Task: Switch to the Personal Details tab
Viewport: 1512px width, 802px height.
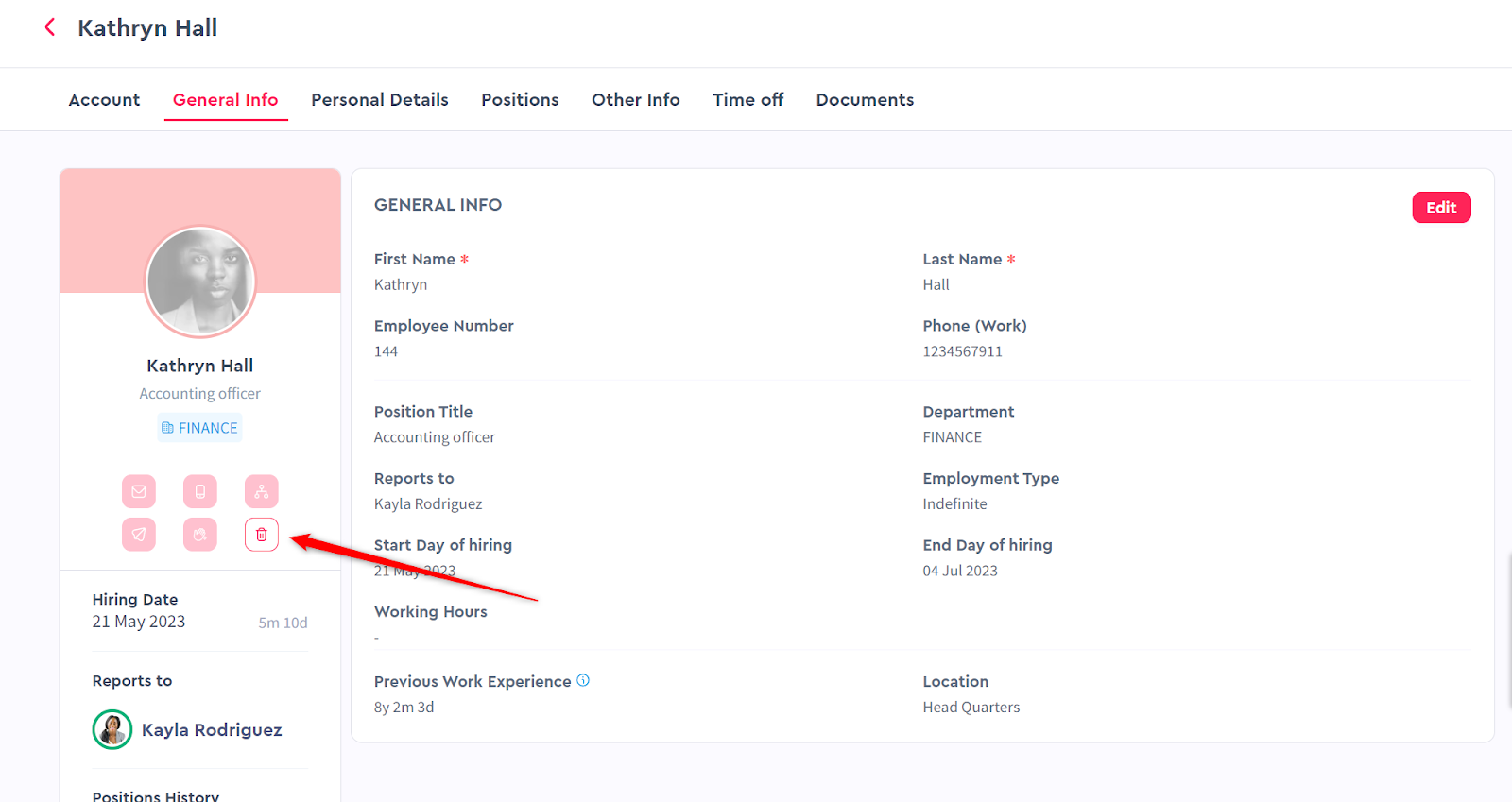Action: (380, 100)
